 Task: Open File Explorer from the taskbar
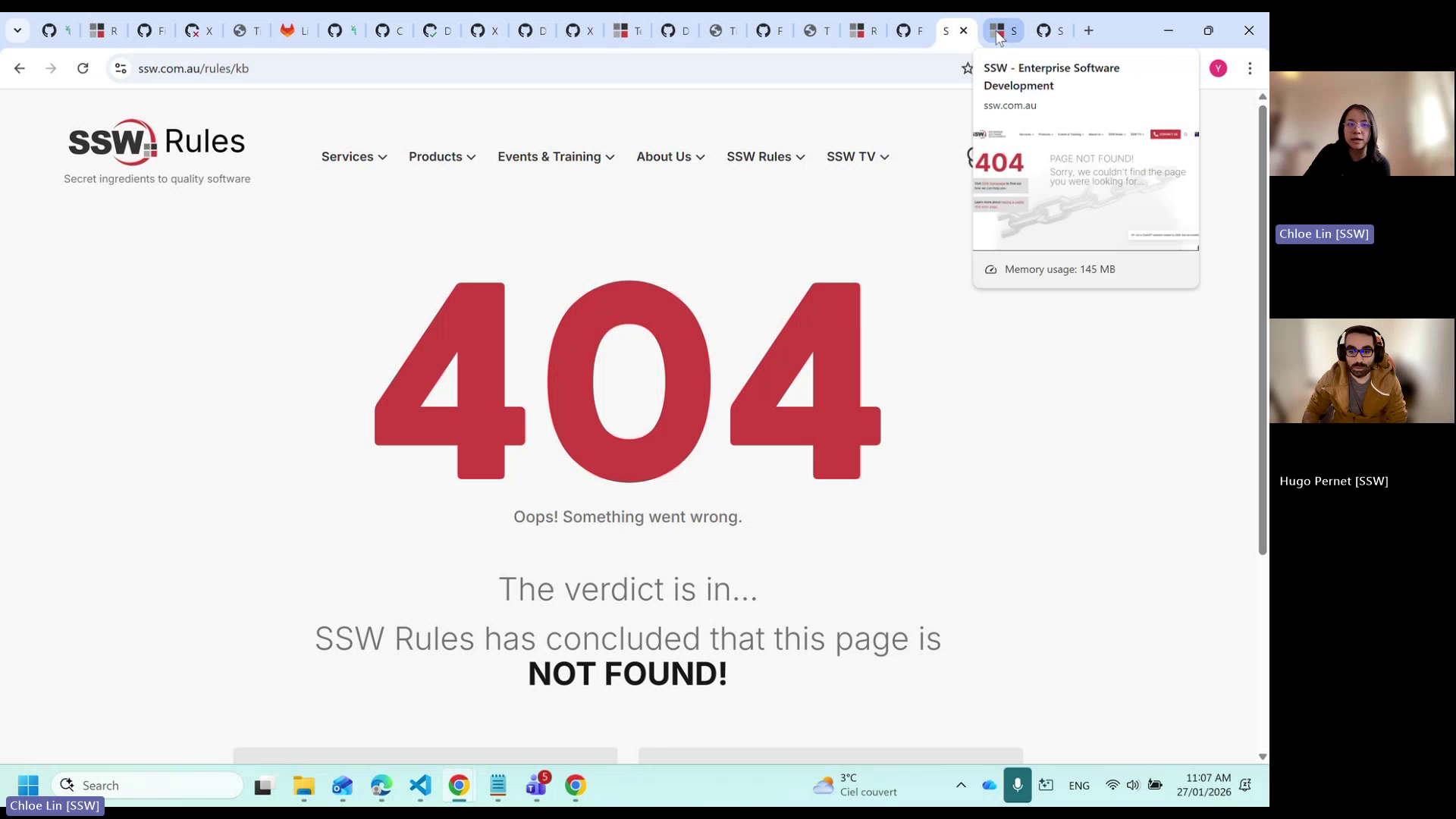[304, 786]
